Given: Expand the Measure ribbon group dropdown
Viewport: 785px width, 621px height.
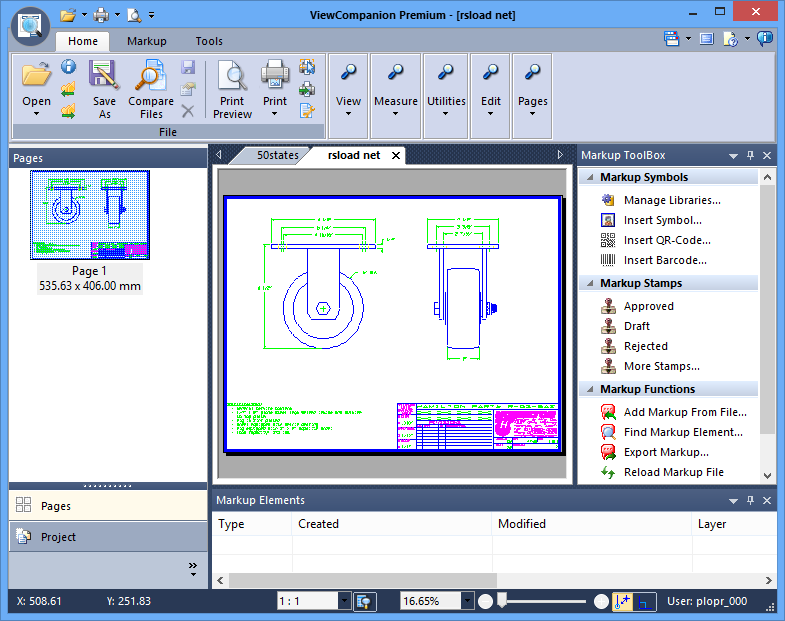Looking at the screenshot, I should 396,113.
